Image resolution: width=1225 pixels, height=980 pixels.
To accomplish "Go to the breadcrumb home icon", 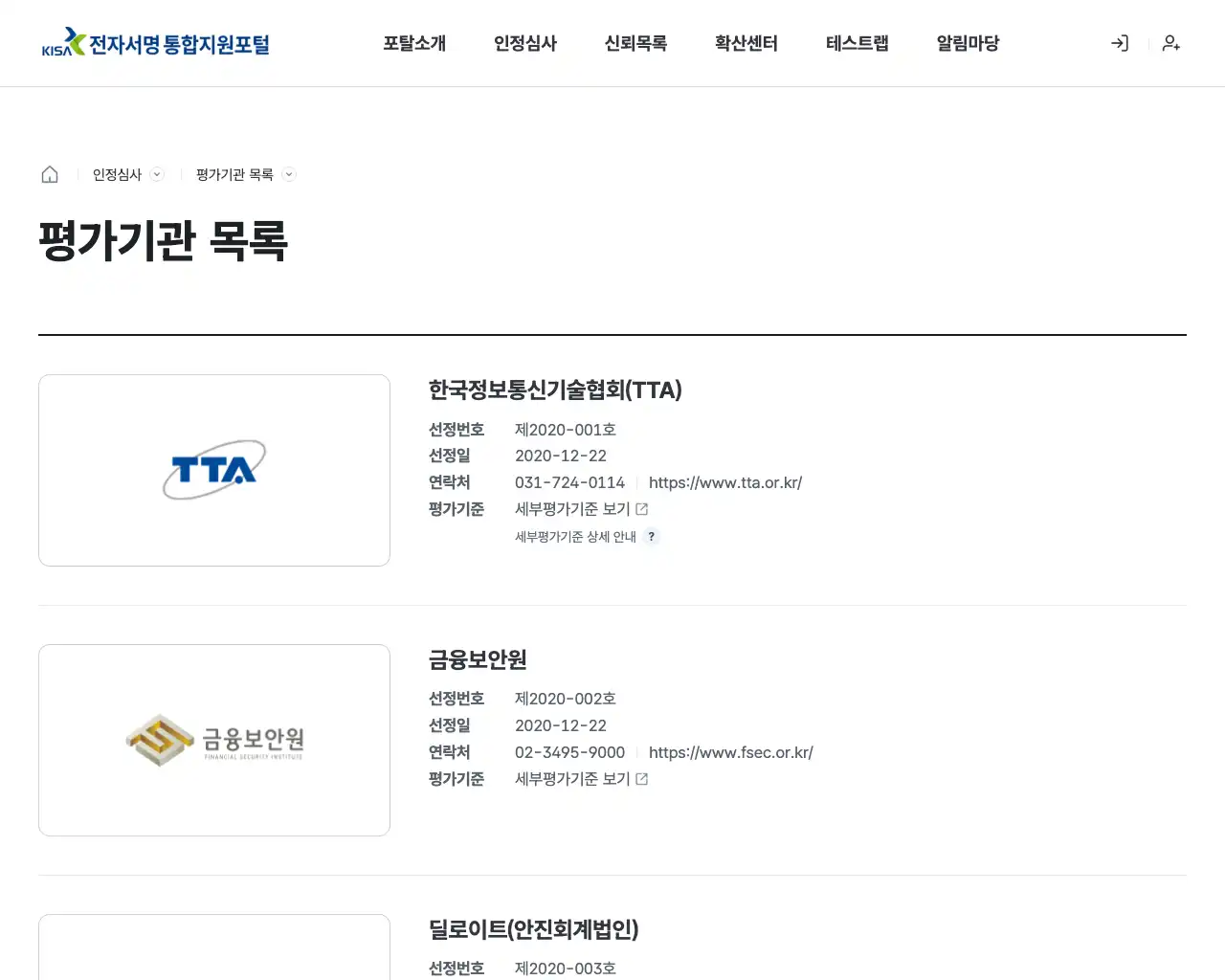I will (50, 174).
